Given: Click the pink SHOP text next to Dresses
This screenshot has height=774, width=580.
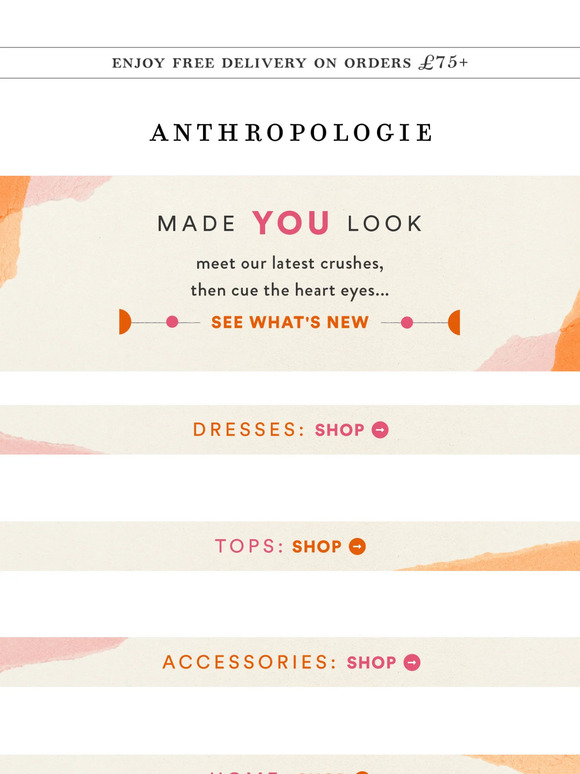Looking at the screenshot, I should click(x=340, y=430).
